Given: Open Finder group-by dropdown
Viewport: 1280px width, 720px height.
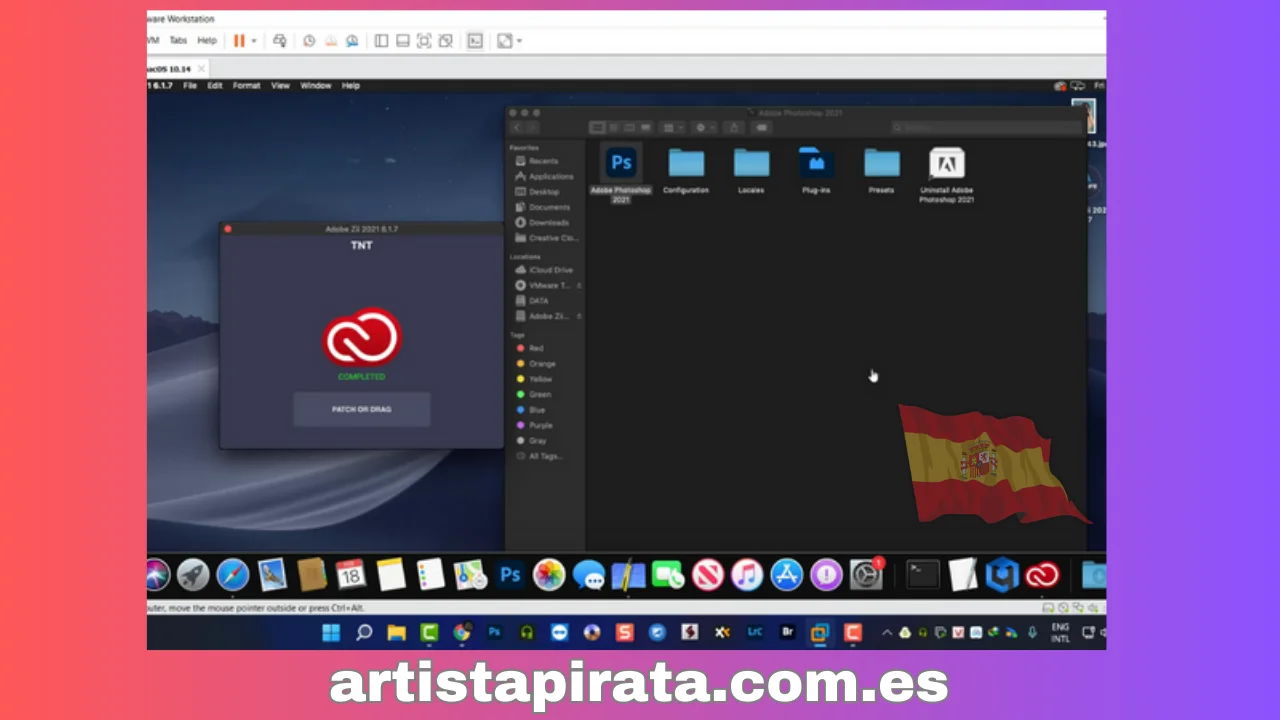Looking at the screenshot, I should (x=672, y=128).
